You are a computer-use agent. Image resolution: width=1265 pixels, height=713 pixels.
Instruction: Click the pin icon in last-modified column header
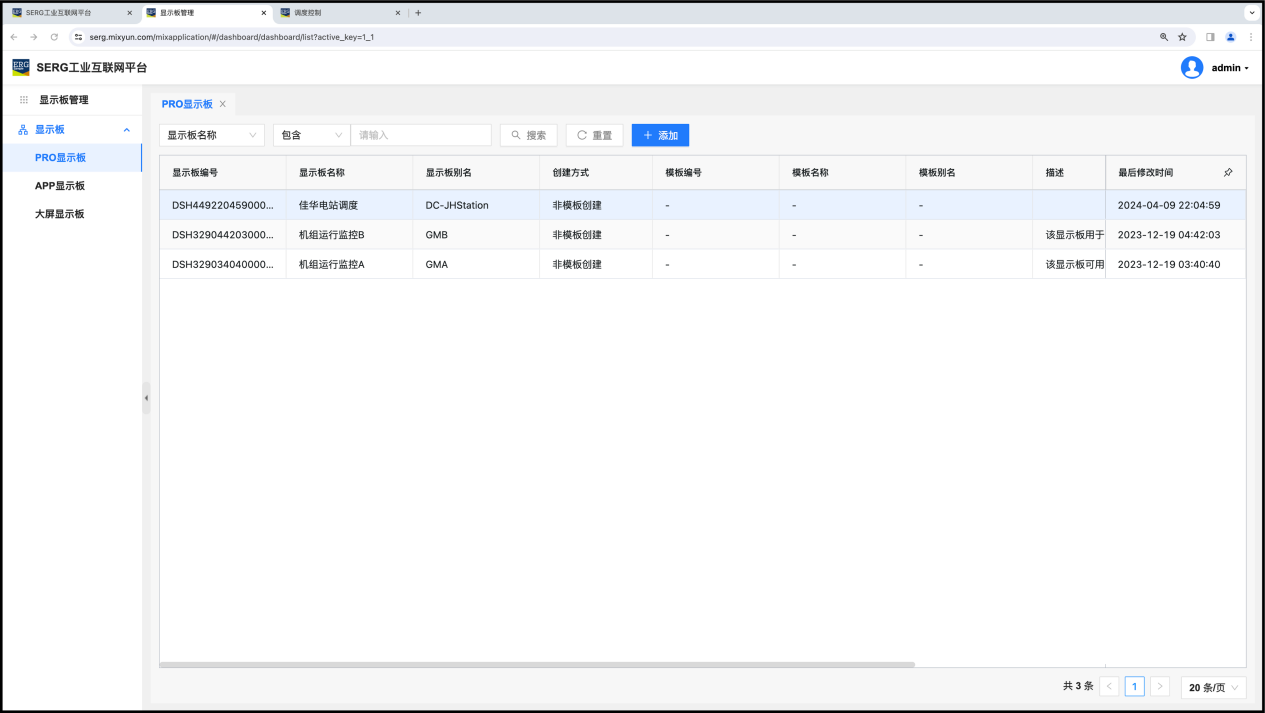(x=1228, y=173)
